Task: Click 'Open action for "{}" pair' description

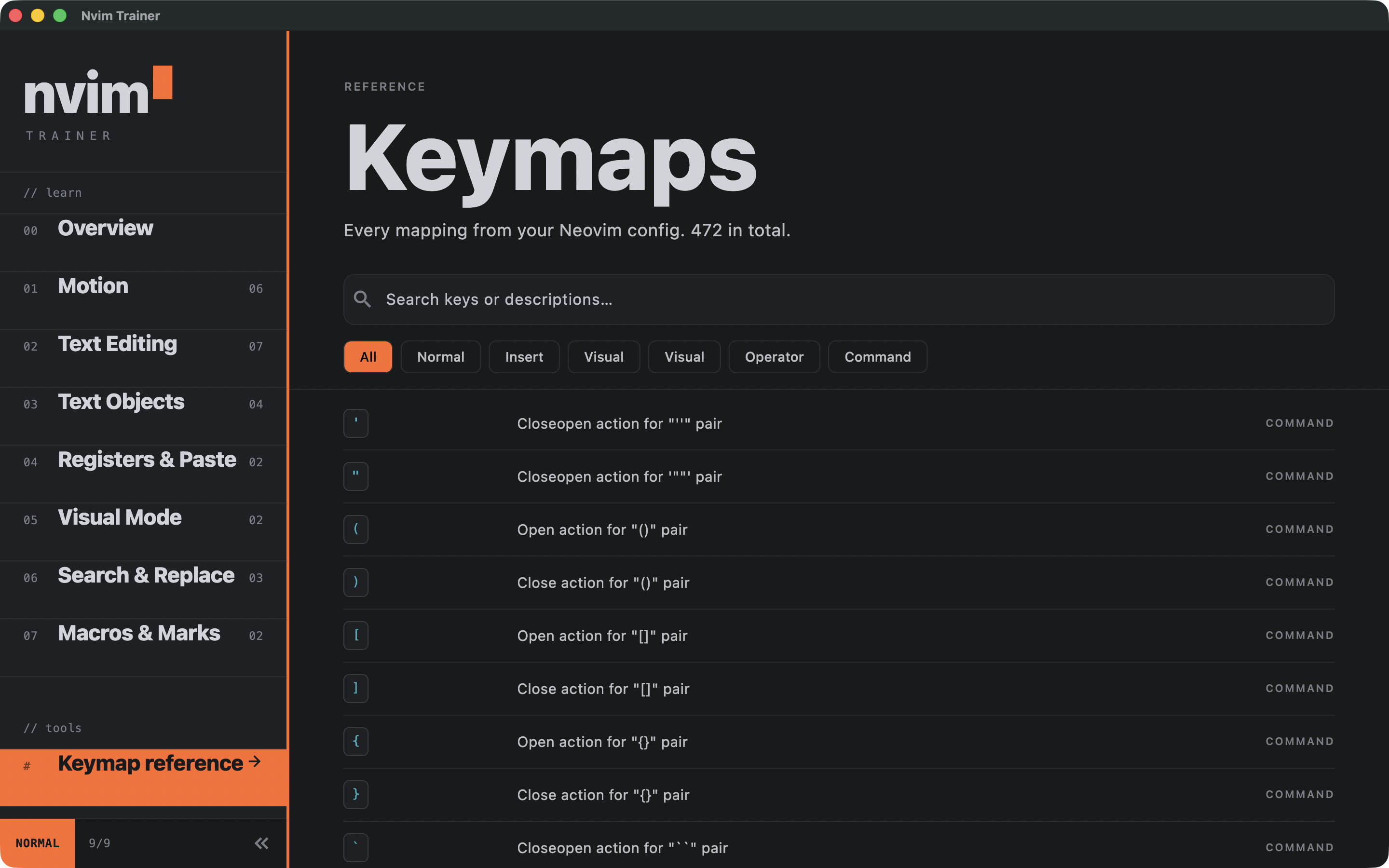Action: (602, 742)
